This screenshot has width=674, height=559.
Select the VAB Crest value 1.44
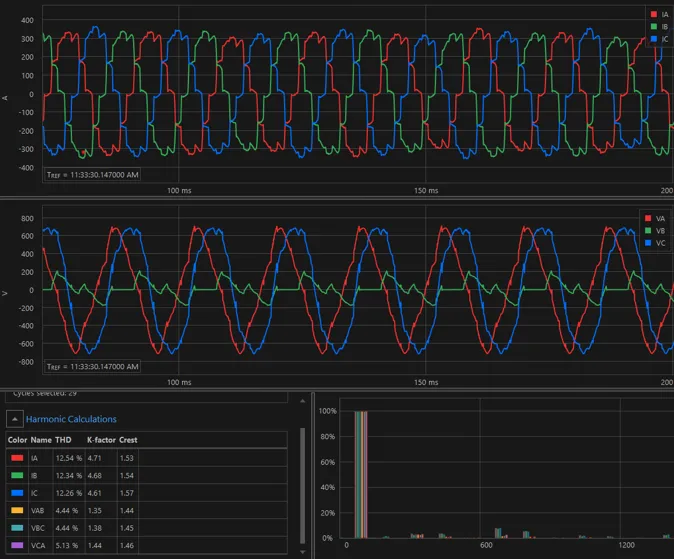pos(127,510)
